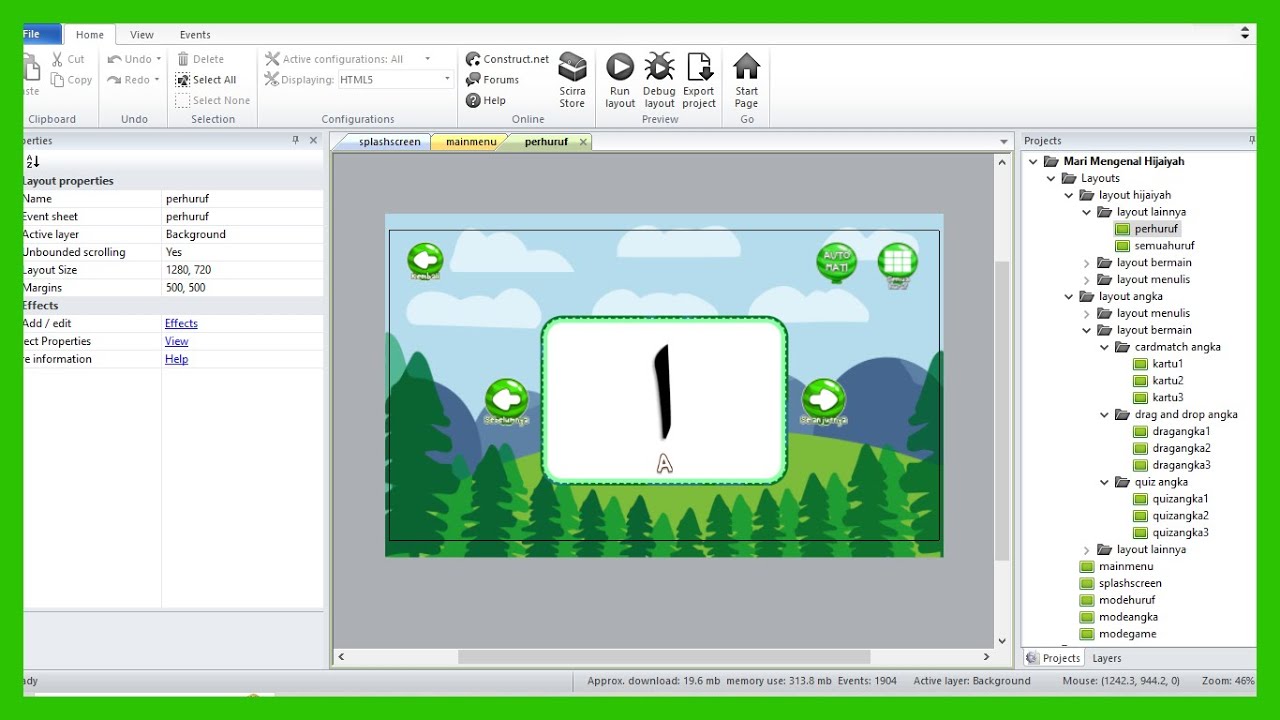Click Select All in Selection group
Image resolution: width=1280 pixels, height=720 pixels.
point(206,80)
